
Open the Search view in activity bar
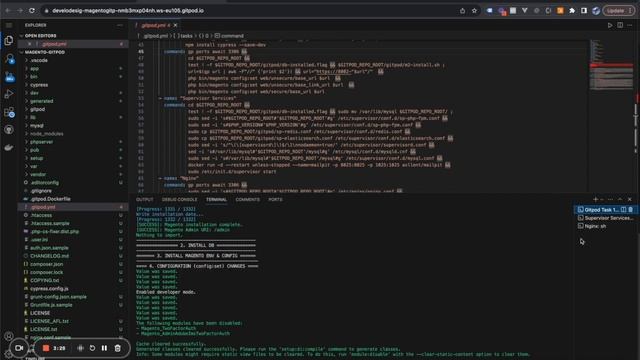(x=9, y=59)
